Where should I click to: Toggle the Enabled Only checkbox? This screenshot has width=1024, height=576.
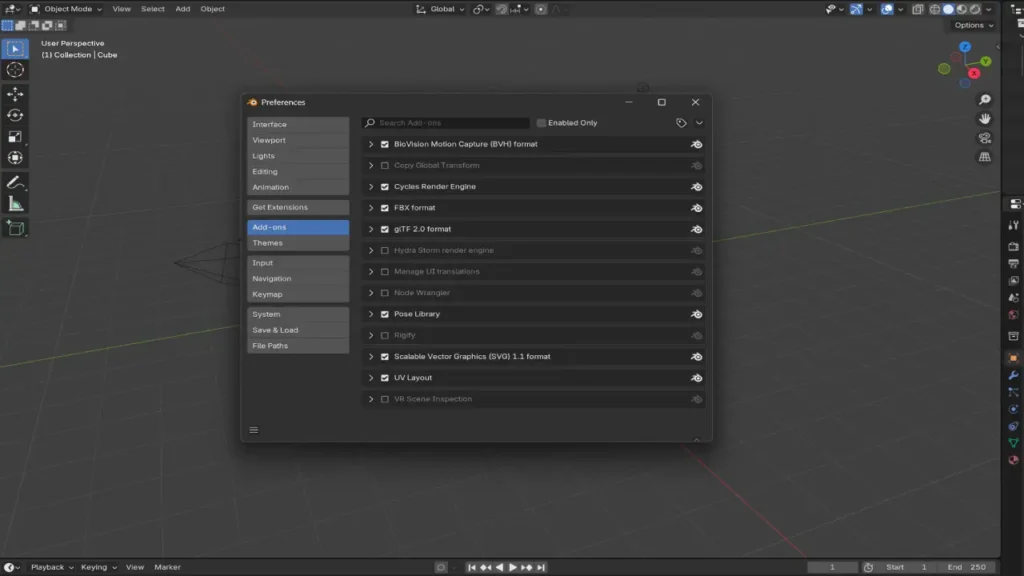point(541,123)
